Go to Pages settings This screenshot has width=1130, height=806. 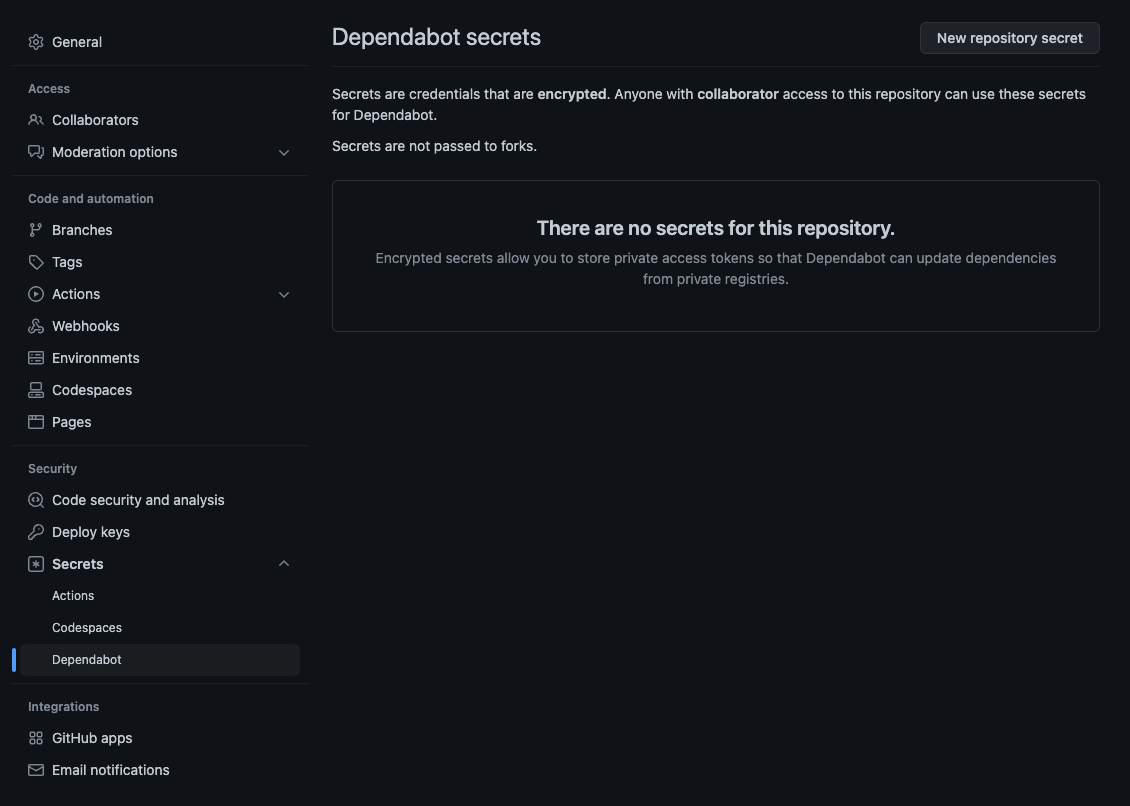point(160,422)
